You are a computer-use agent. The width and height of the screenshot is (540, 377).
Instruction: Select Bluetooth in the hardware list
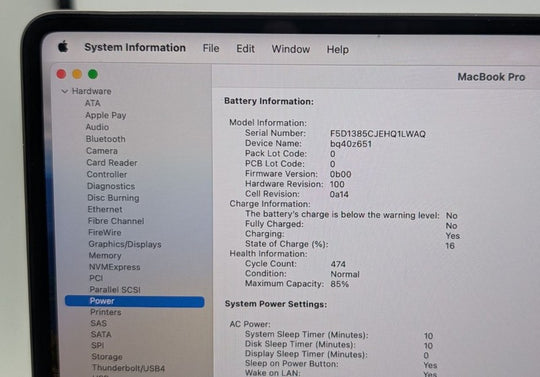click(105, 139)
